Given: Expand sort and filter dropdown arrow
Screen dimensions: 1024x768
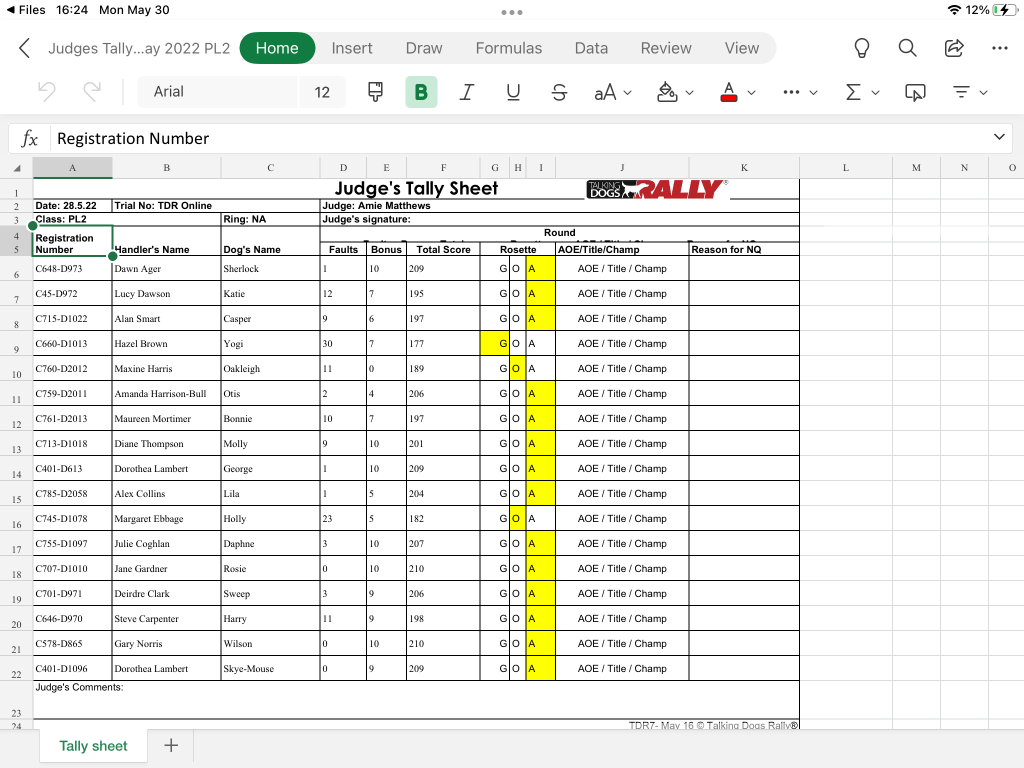Looking at the screenshot, I should pos(984,93).
